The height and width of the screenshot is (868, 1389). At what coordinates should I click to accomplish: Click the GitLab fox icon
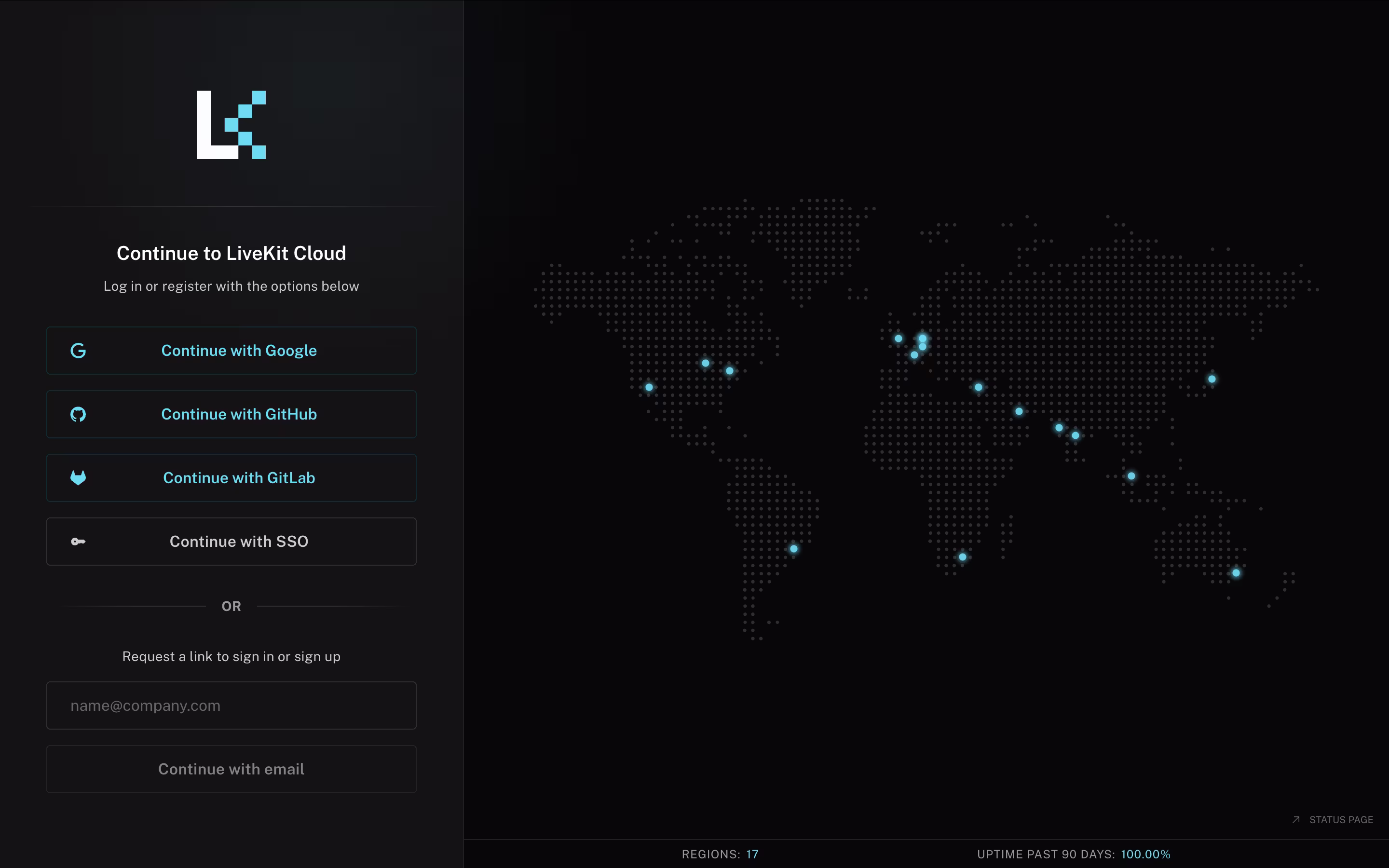pyautogui.click(x=78, y=477)
